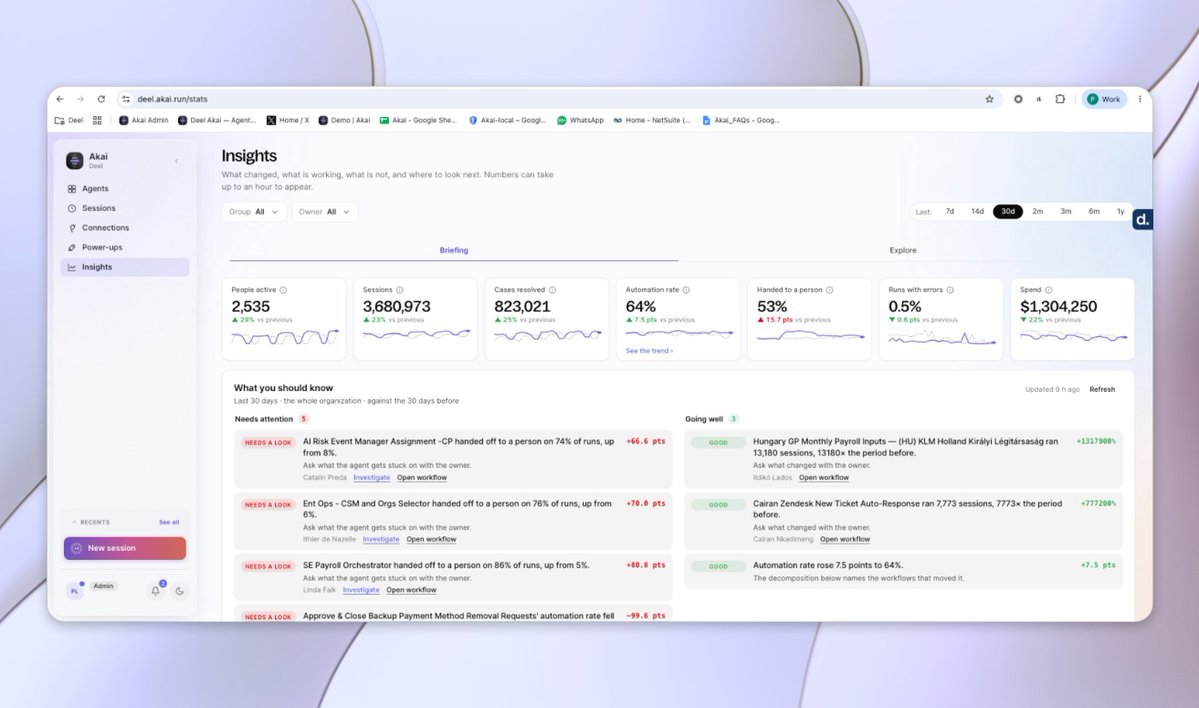The width and height of the screenshot is (1199, 708).
Task: Refresh the What you should know section
Action: pyautogui.click(x=1102, y=389)
